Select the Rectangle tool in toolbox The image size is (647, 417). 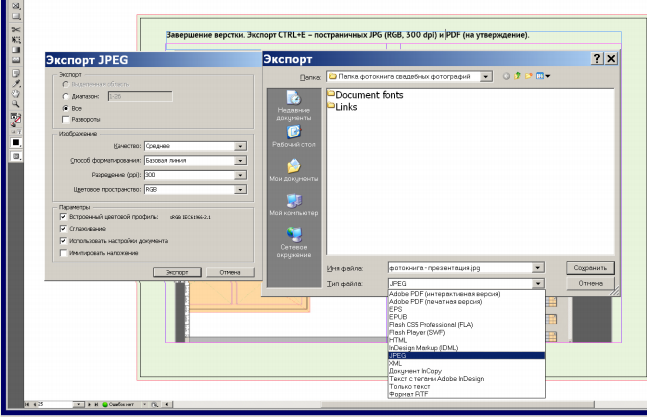[x=16, y=16]
